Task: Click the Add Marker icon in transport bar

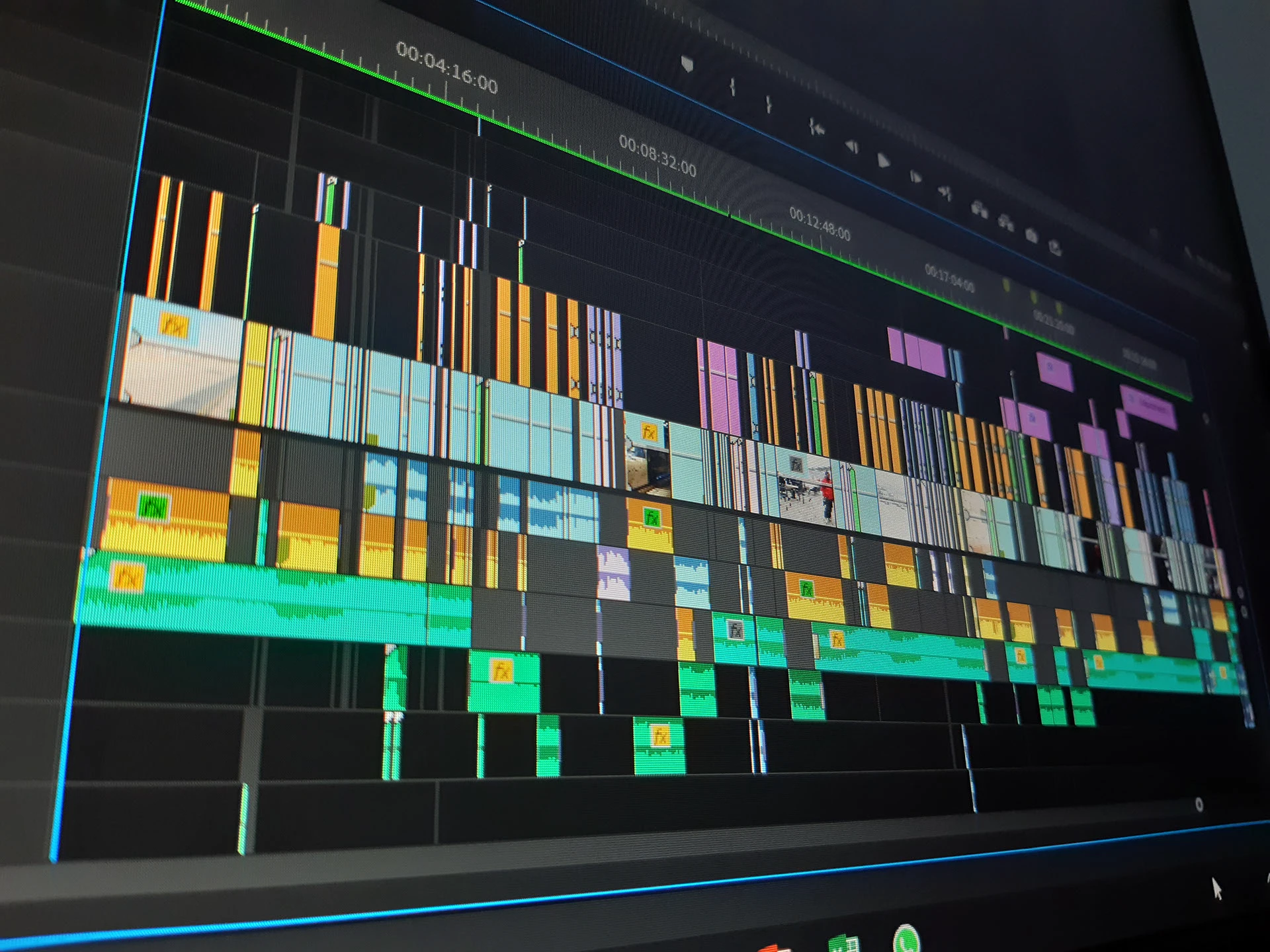Action: tap(687, 64)
